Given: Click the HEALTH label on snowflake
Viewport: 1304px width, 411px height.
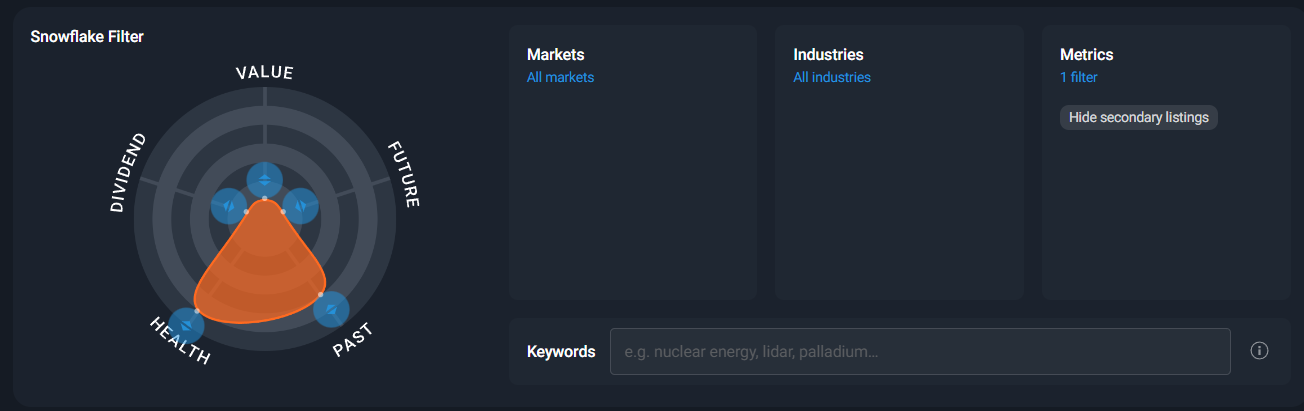Looking at the screenshot, I should [x=180, y=341].
